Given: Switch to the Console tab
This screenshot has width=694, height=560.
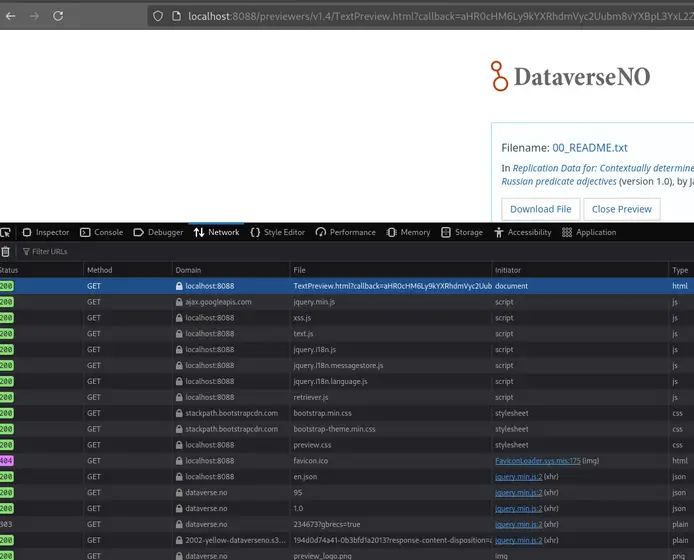Looking at the screenshot, I should click(101, 232).
